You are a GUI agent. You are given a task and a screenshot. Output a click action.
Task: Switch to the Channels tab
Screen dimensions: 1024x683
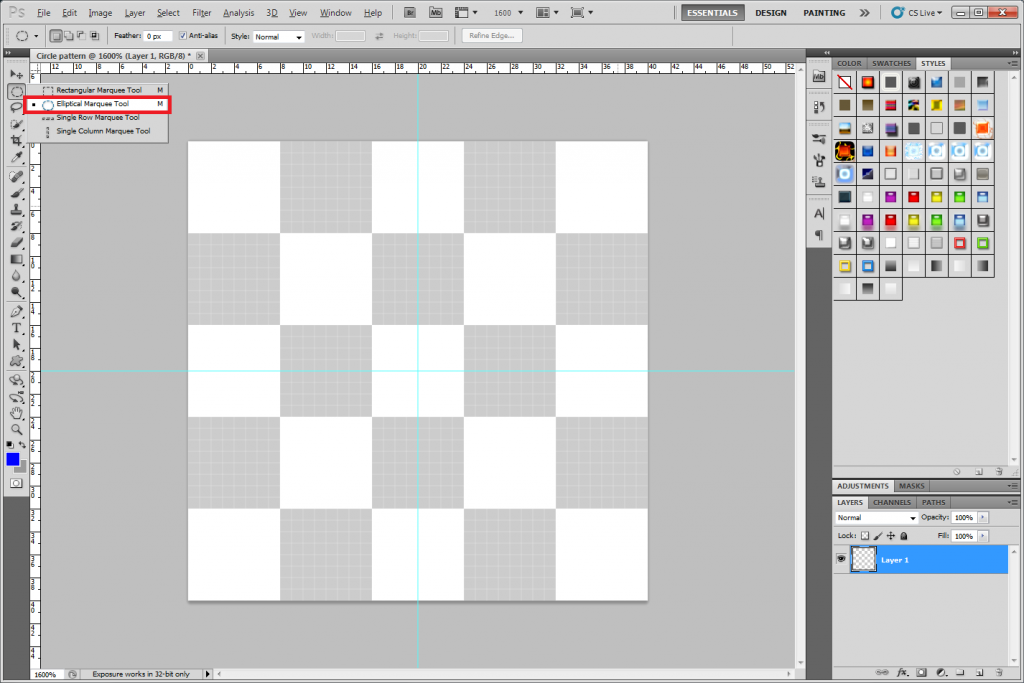891,502
